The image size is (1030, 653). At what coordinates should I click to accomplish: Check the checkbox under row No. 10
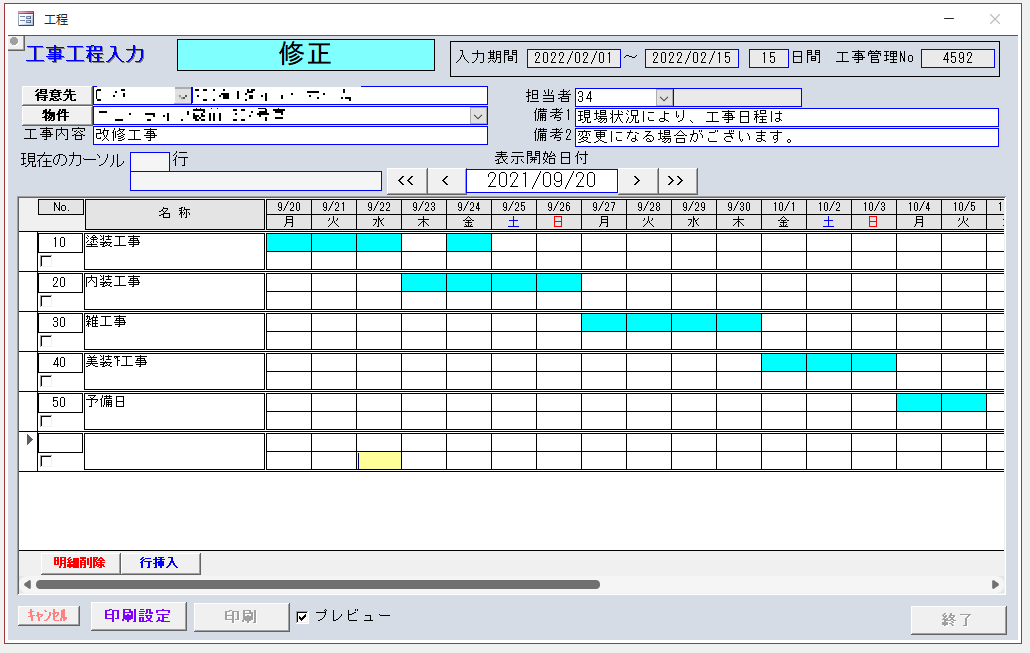point(45,261)
